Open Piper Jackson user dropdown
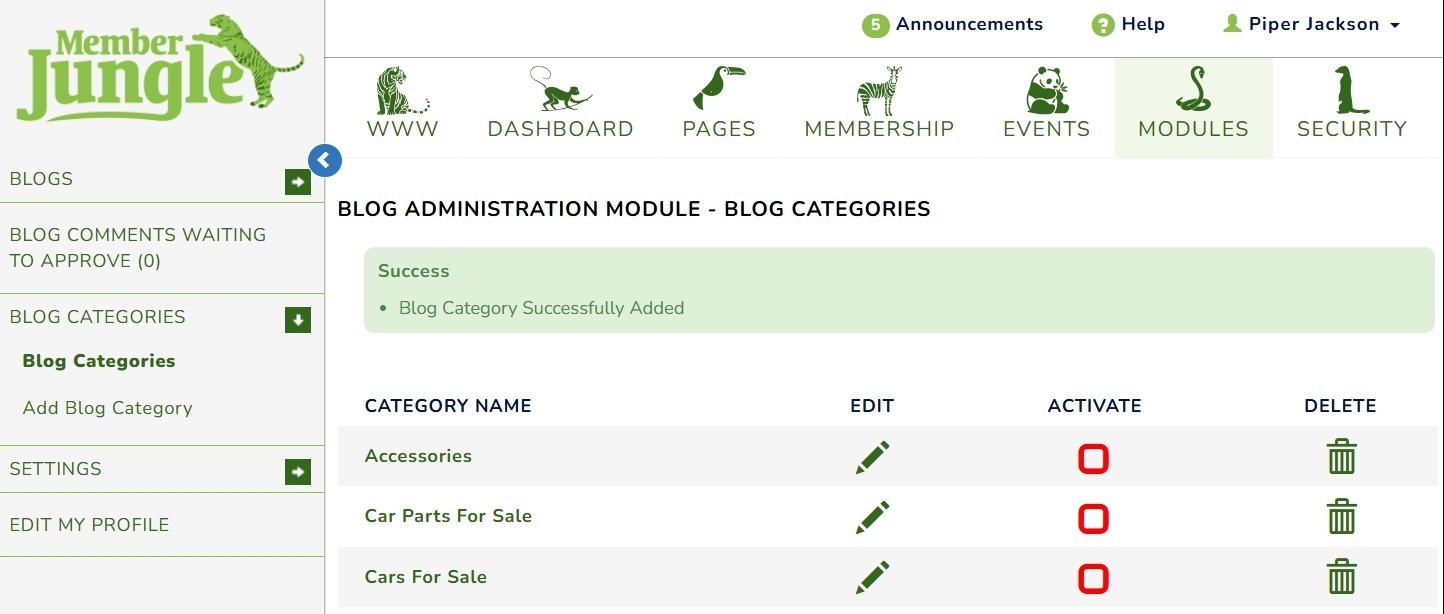The image size is (1444, 614). [x=1313, y=25]
